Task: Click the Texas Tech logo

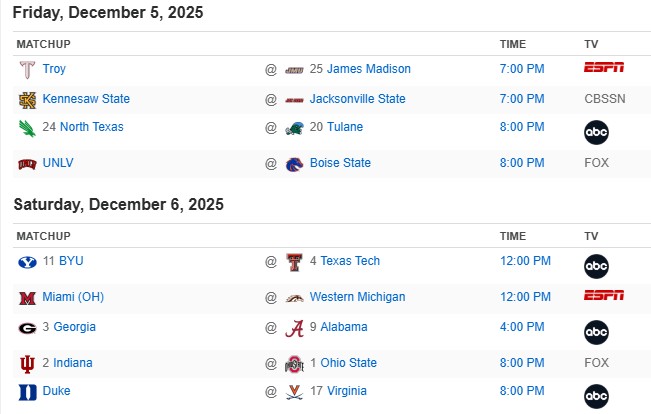Action: [x=294, y=262]
